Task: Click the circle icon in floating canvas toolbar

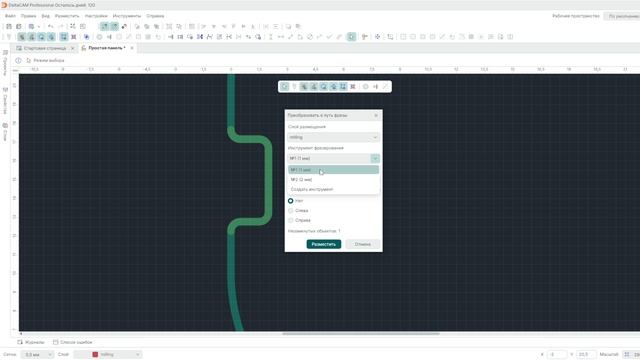Action: click(x=365, y=87)
